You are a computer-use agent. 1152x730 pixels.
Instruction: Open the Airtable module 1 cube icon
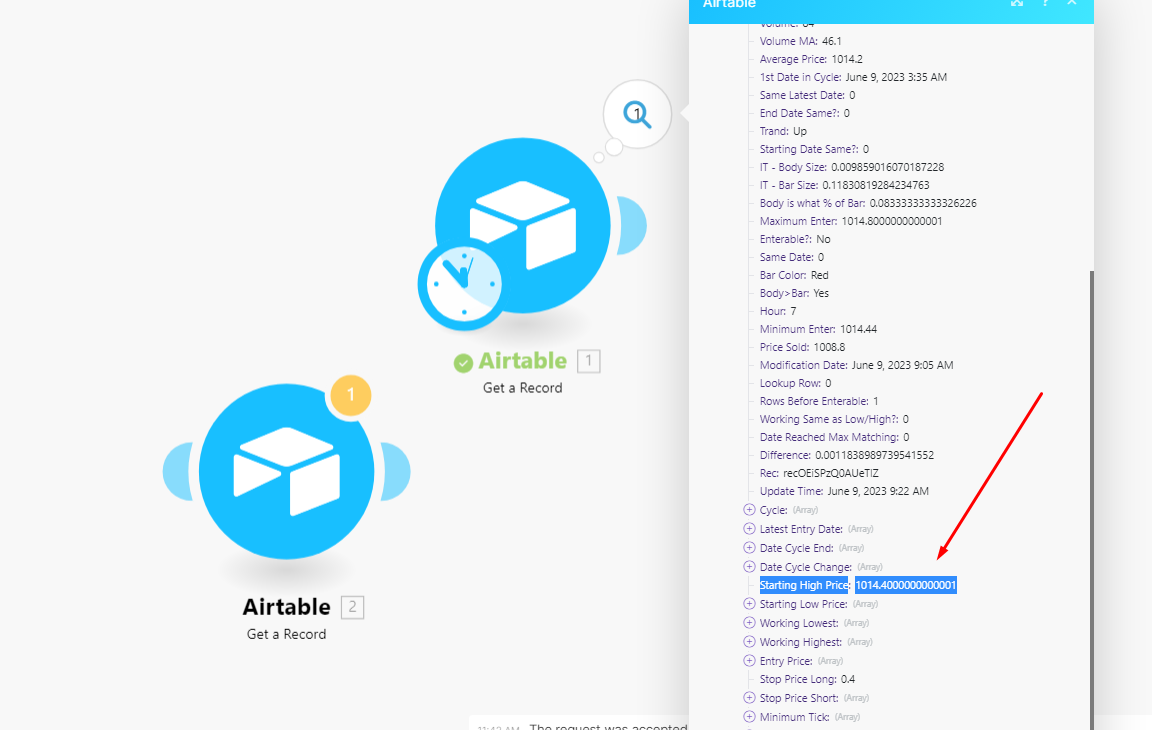pyautogui.click(x=522, y=225)
